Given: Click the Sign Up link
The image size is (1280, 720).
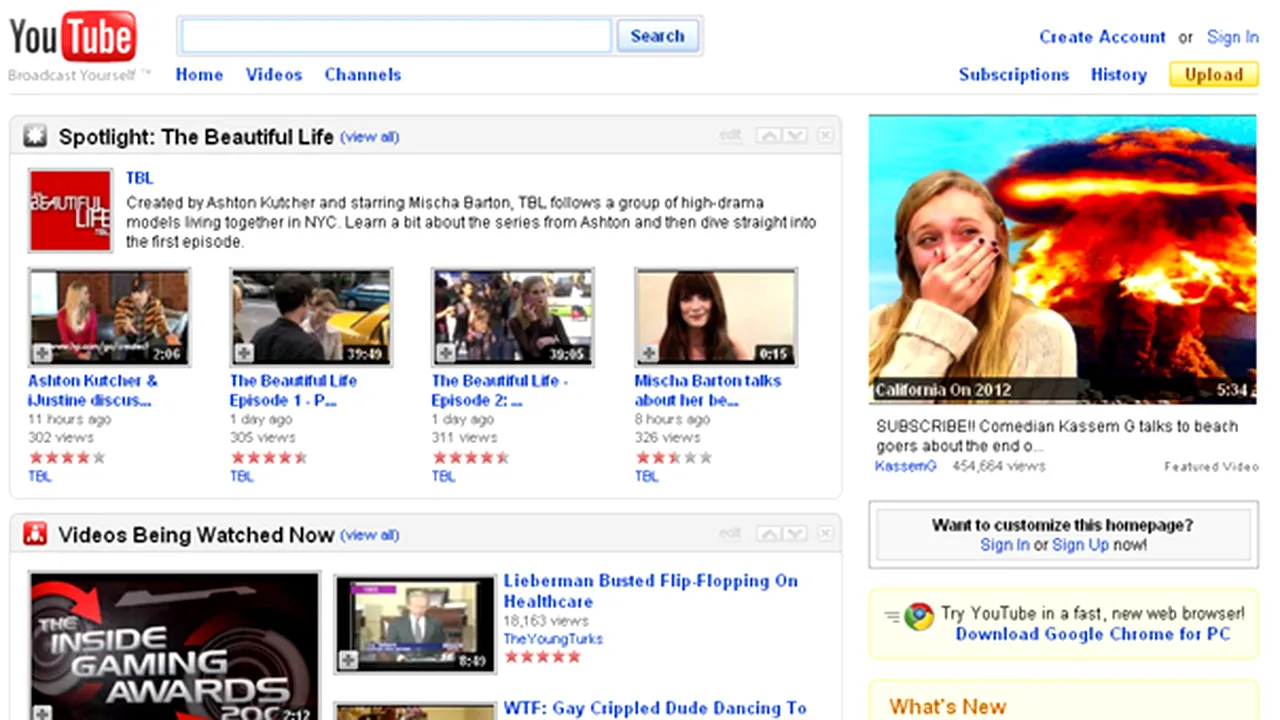Looking at the screenshot, I should click(1081, 545).
